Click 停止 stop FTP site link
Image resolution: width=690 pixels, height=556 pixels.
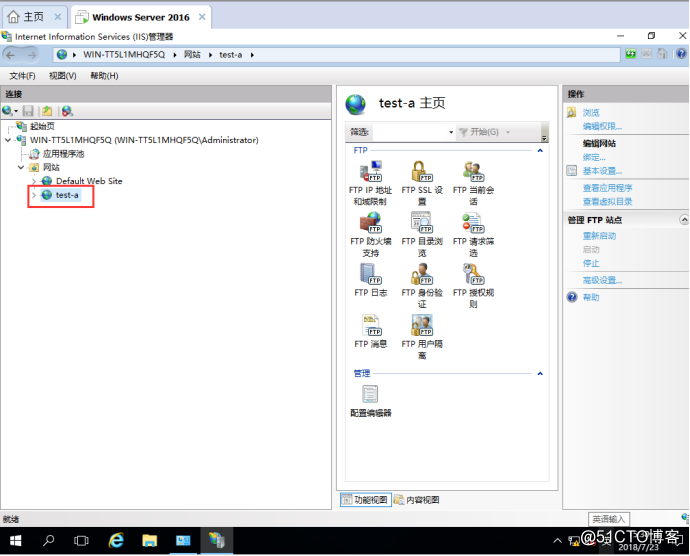(x=591, y=263)
